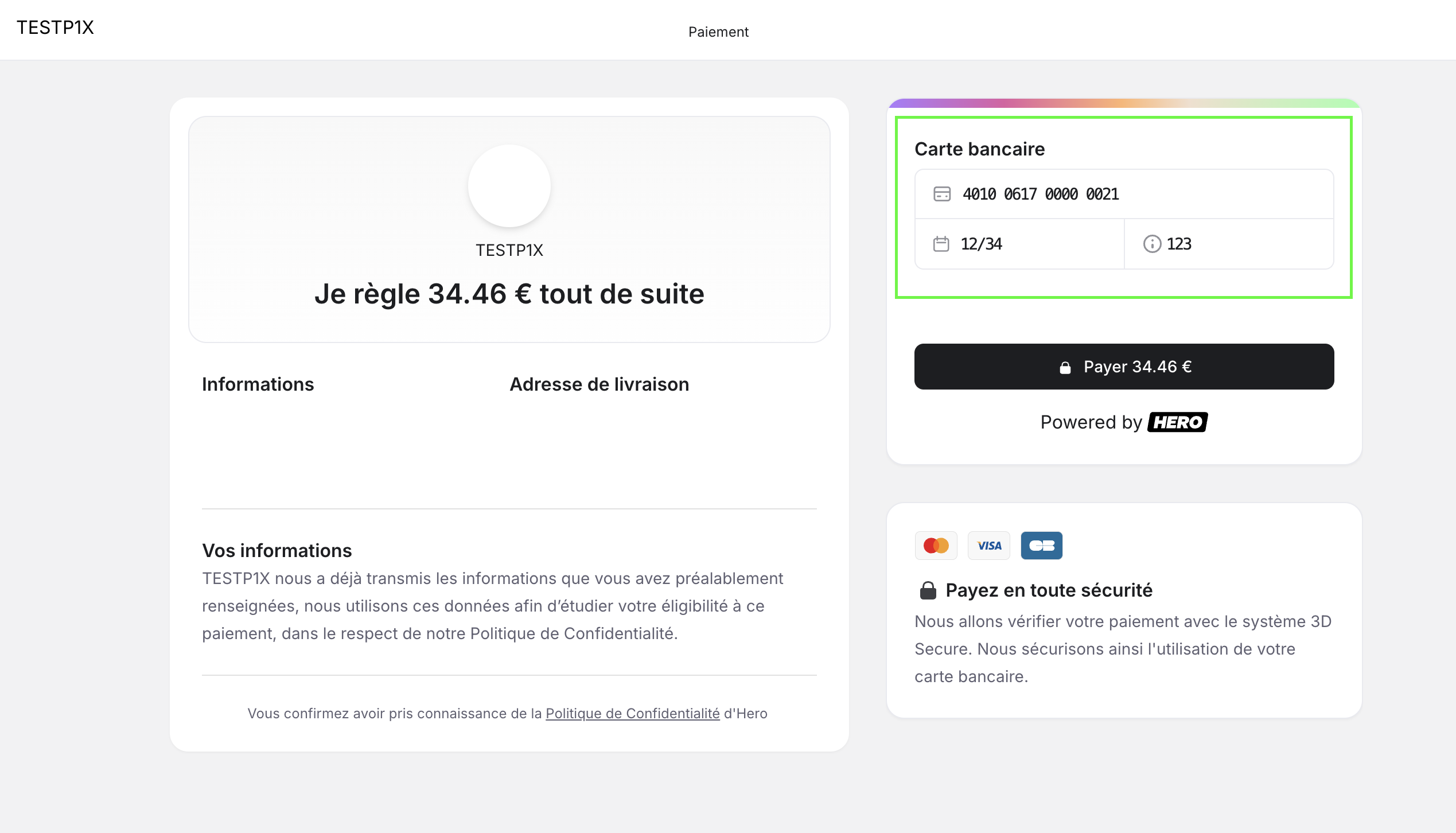Click the expiry date 12/34 field
The height and width of the screenshot is (833, 1456).
pyautogui.click(x=981, y=244)
